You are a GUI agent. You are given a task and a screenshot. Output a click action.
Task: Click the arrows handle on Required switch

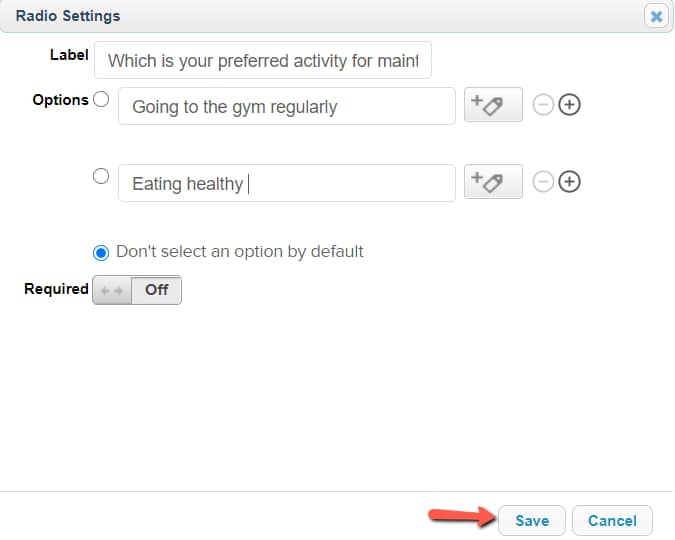click(x=112, y=291)
